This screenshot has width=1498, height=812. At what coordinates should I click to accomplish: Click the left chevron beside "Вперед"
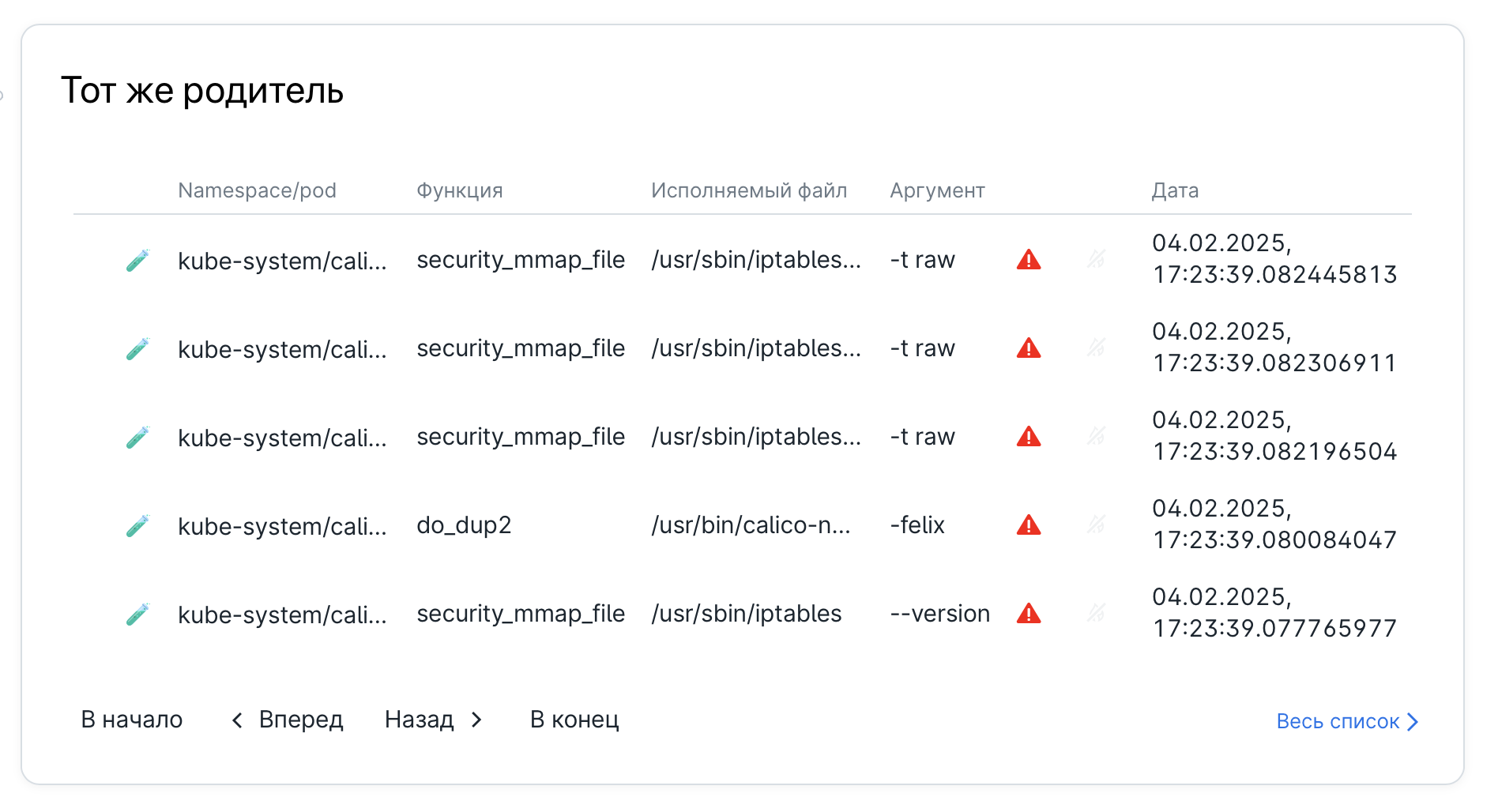coord(237,720)
